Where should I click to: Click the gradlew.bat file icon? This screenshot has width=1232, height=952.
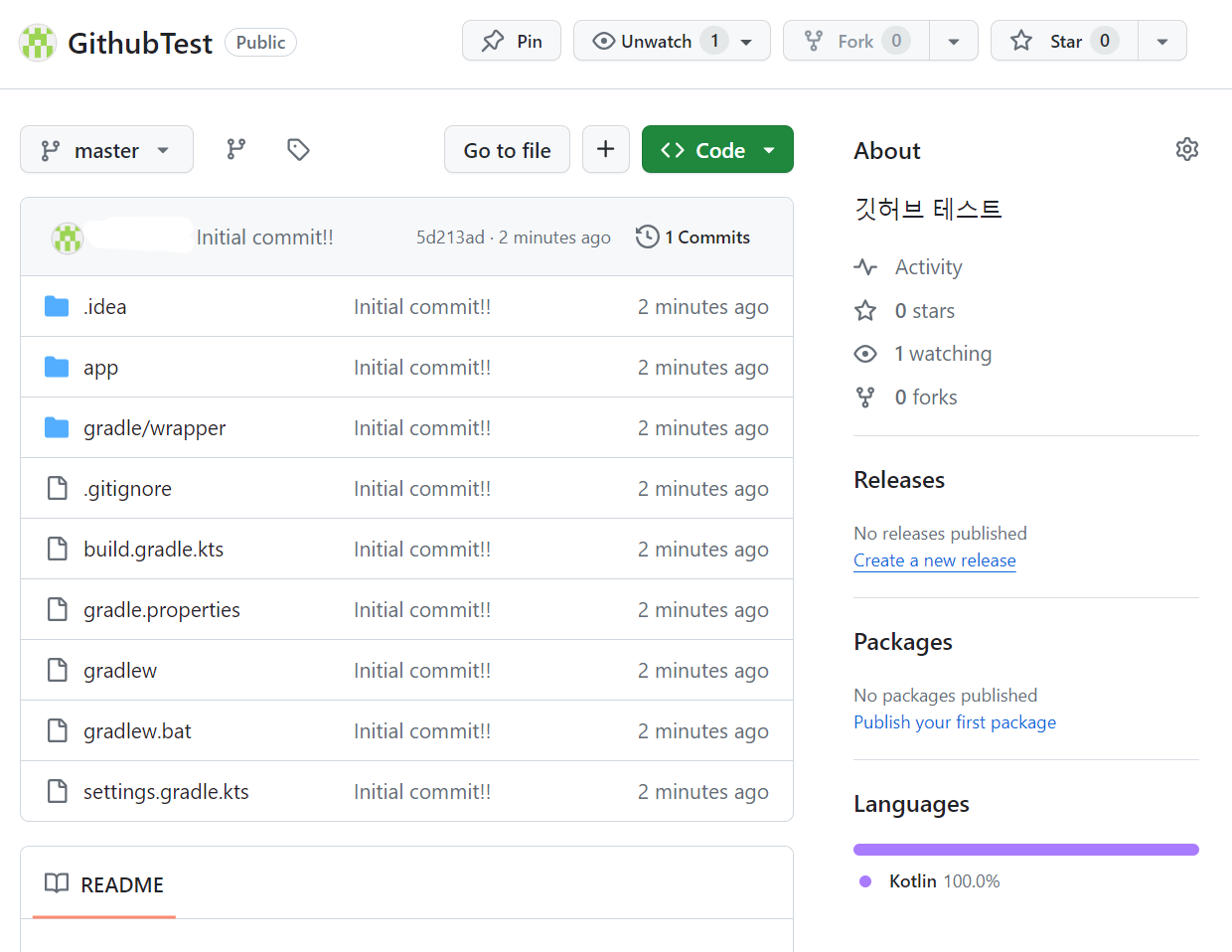pyautogui.click(x=58, y=730)
